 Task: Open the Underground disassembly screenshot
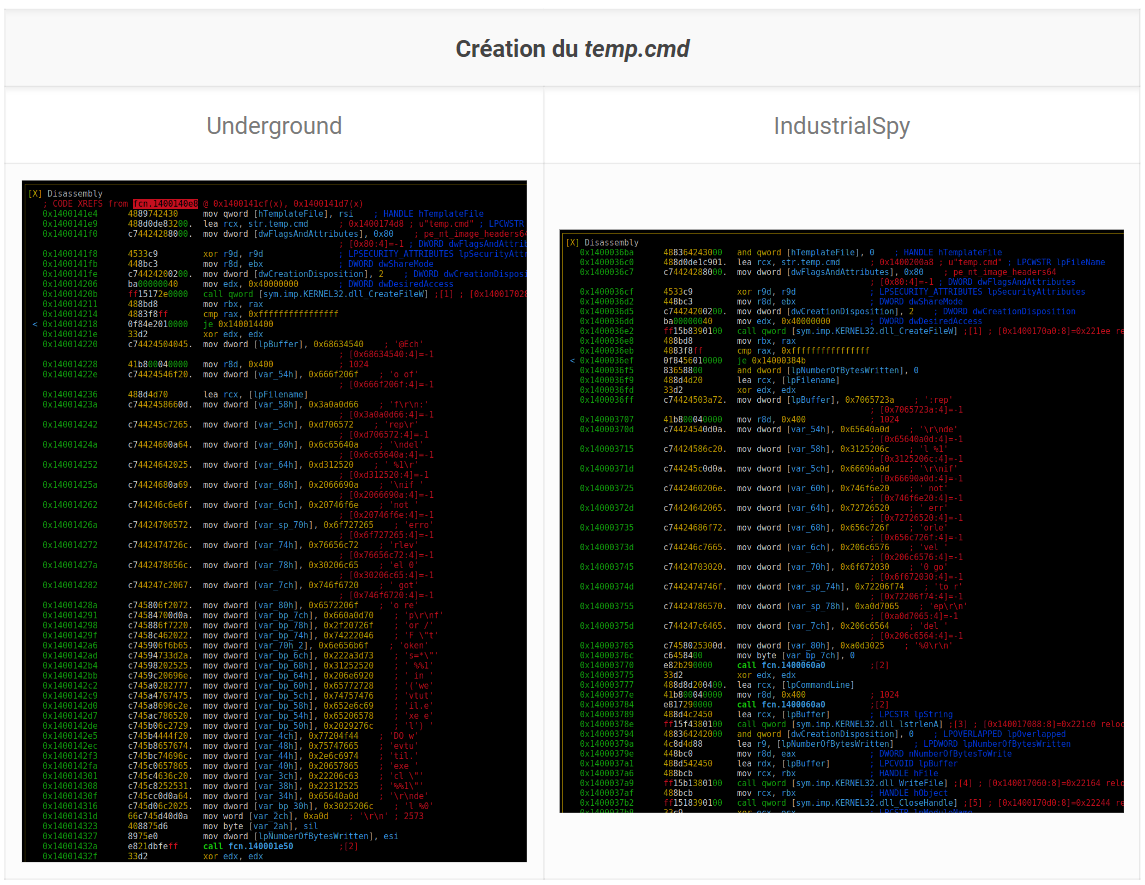click(274, 521)
